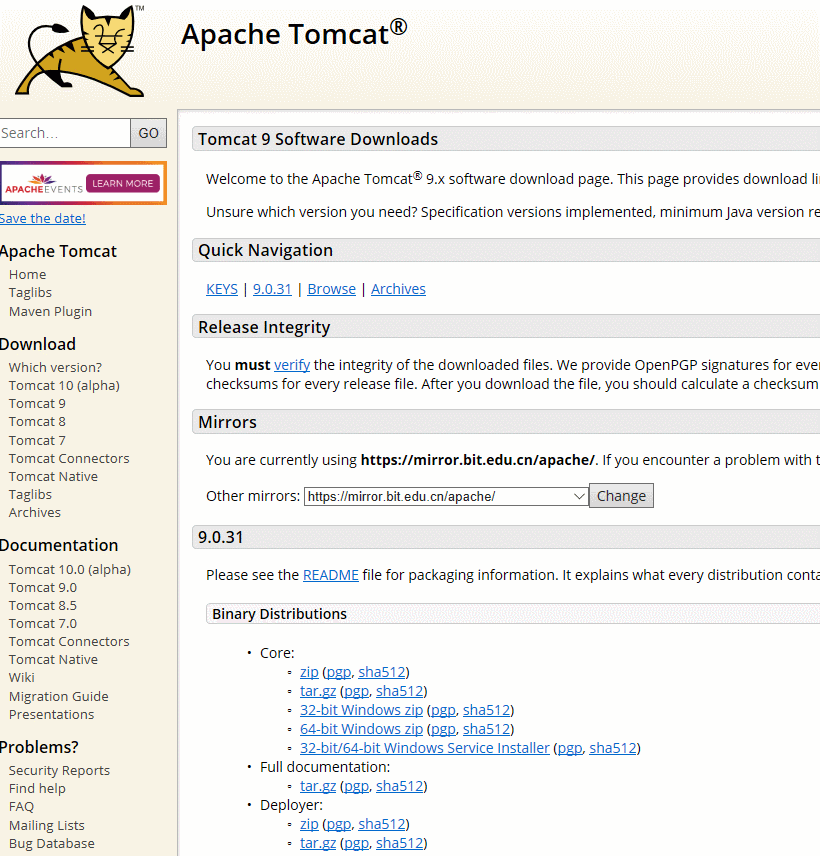Open pgp signature for Core tar.gz

pyautogui.click(x=356, y=692)
